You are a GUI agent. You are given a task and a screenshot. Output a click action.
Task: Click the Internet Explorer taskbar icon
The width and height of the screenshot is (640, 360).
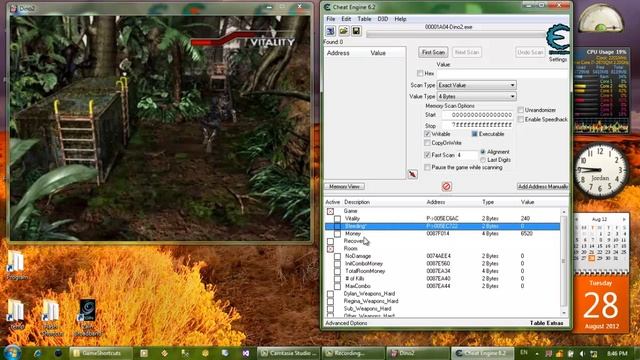point(38,353)
